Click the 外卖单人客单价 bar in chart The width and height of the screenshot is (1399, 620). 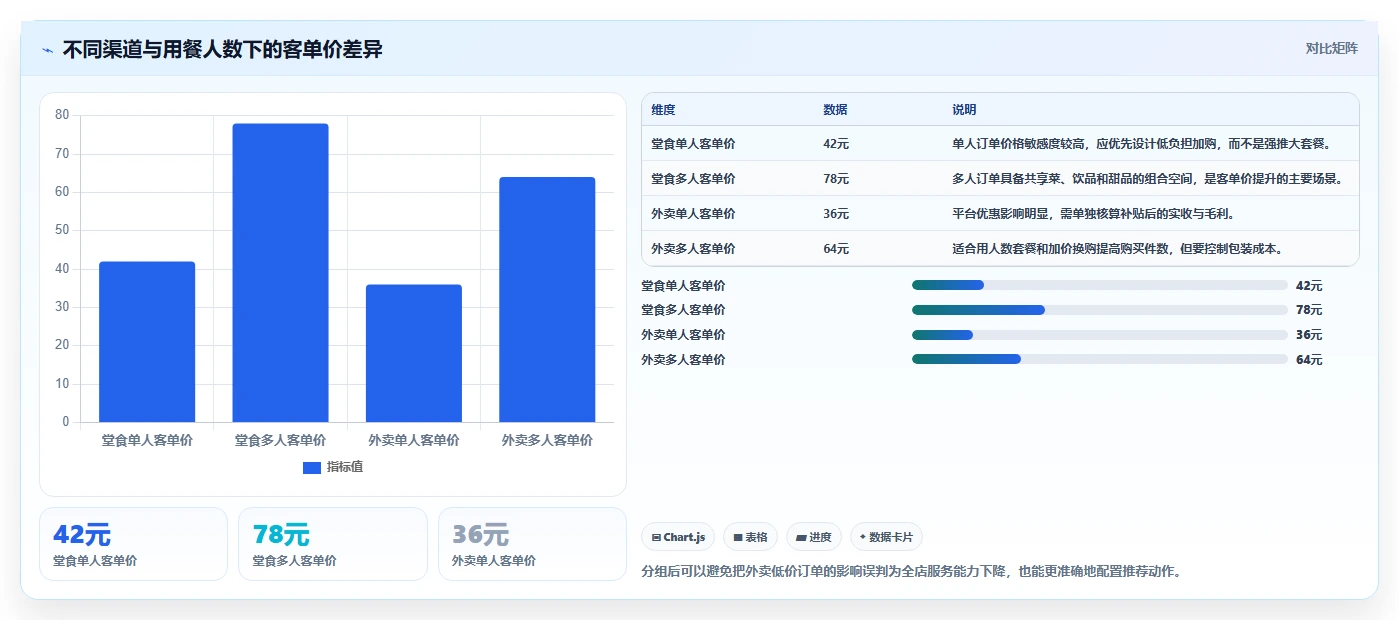414,353
